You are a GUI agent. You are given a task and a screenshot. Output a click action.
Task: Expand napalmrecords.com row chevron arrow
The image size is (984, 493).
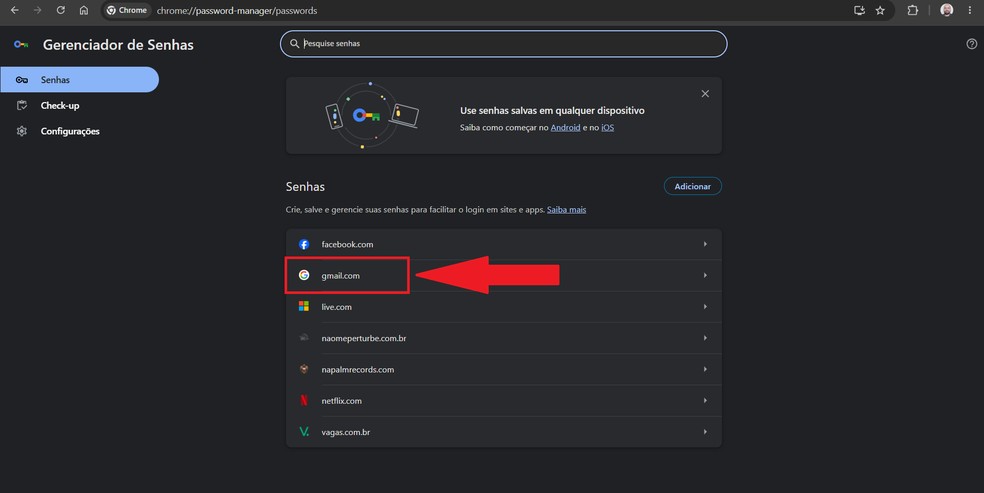(x=705, y=369)
